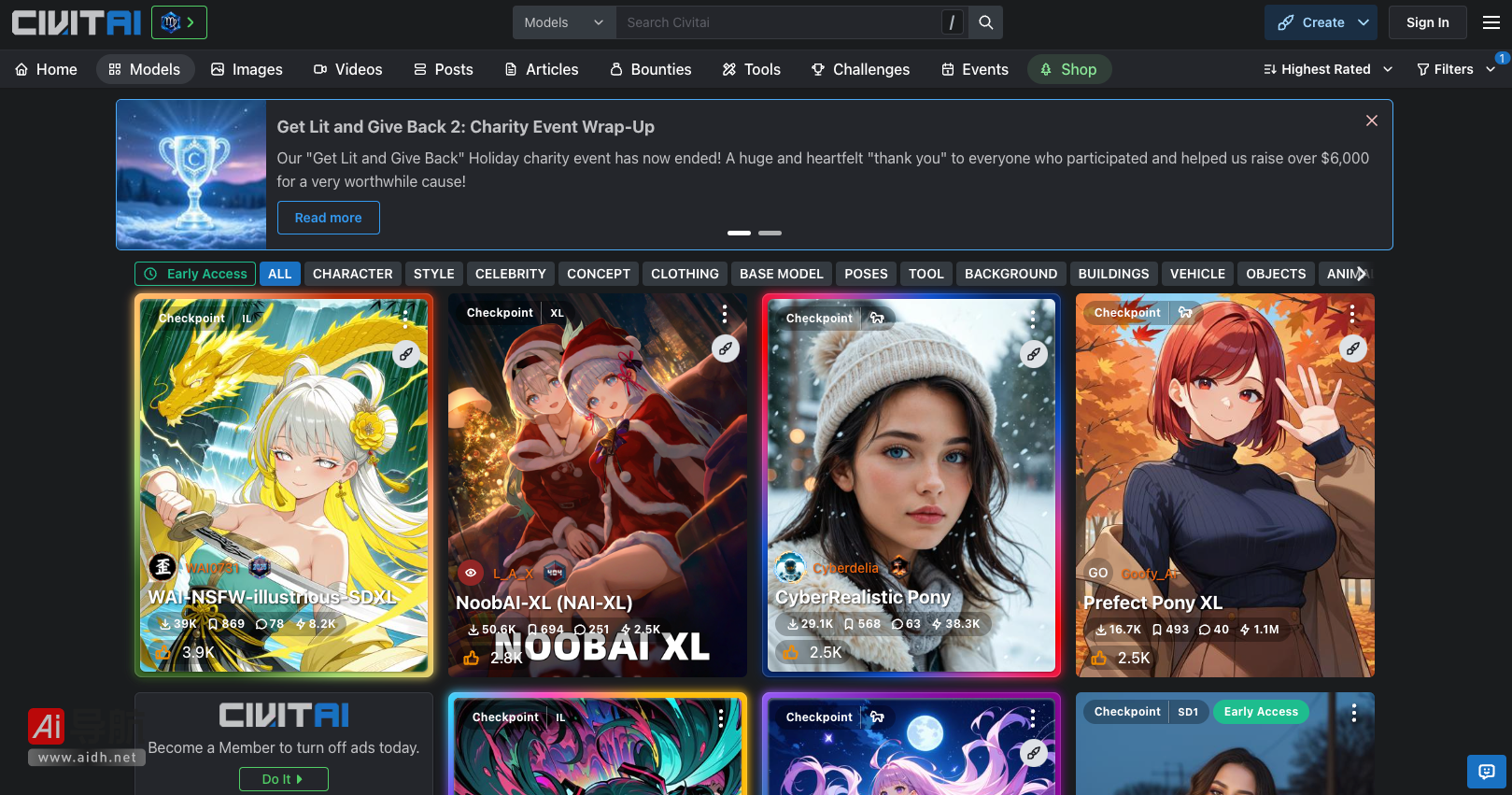Click the Search Civitai input field
The width and height of the screenshot is (1512, 795).
780,22
